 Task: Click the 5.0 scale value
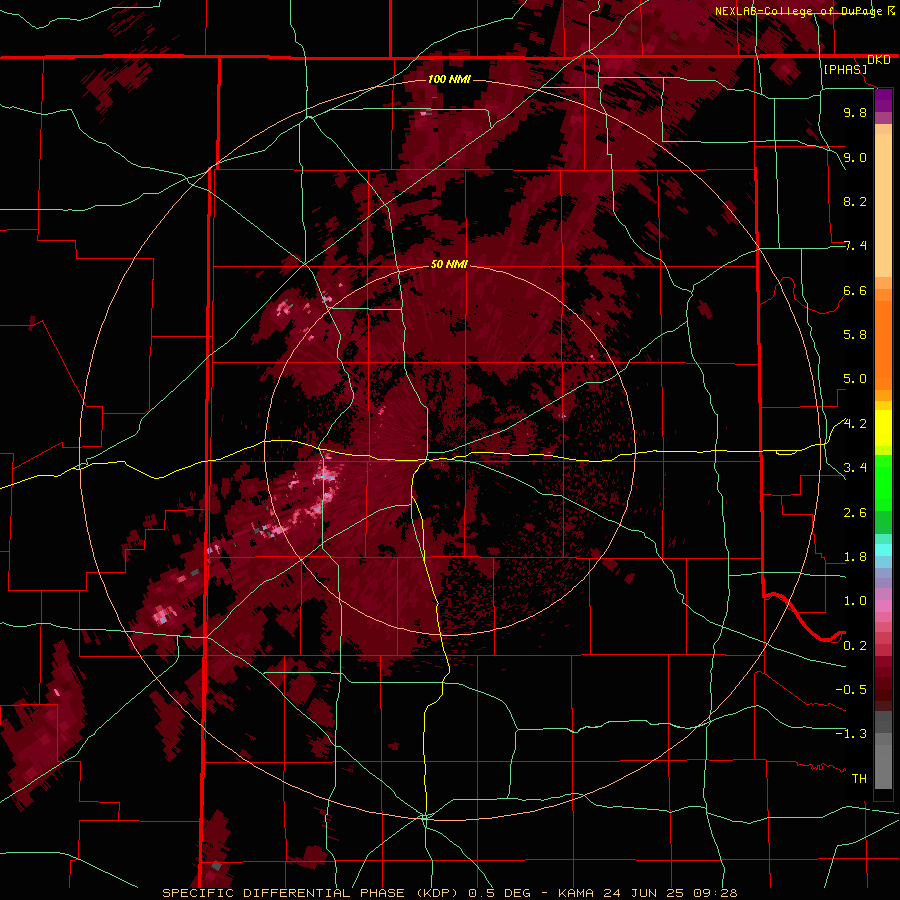click(x=855, y=379)
